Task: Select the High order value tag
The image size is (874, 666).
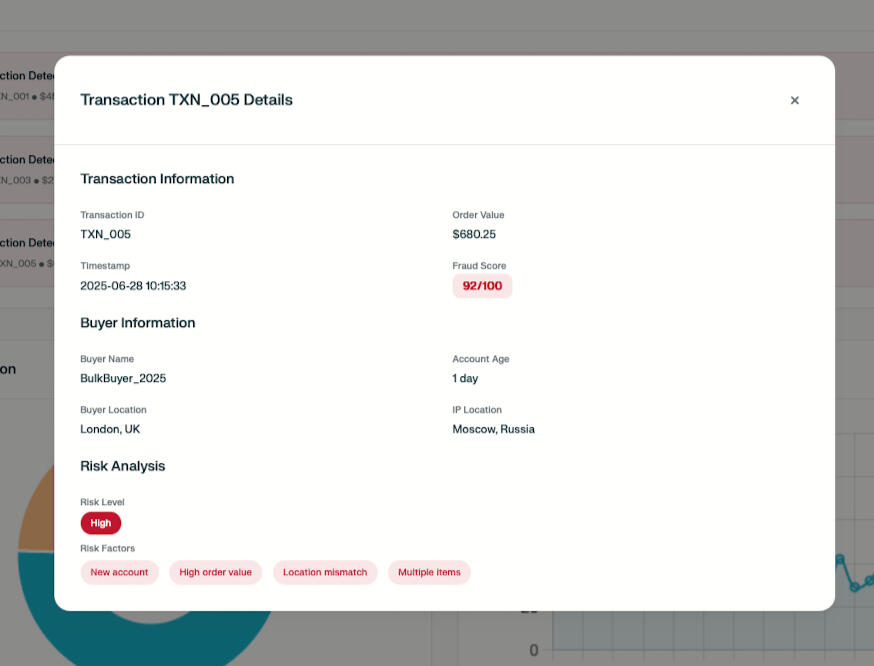Action: (215, 572)
